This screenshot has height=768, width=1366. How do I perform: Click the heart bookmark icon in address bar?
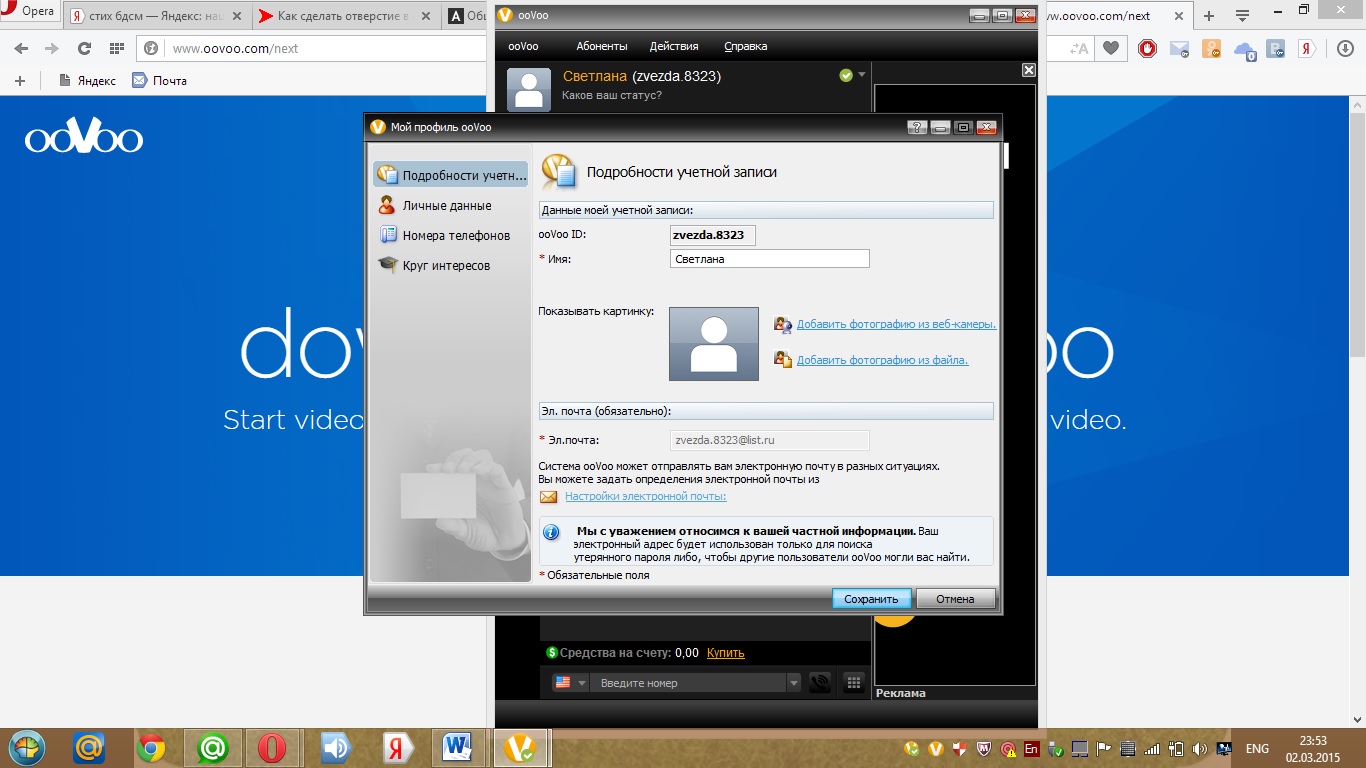click(x=1111, y=48)
